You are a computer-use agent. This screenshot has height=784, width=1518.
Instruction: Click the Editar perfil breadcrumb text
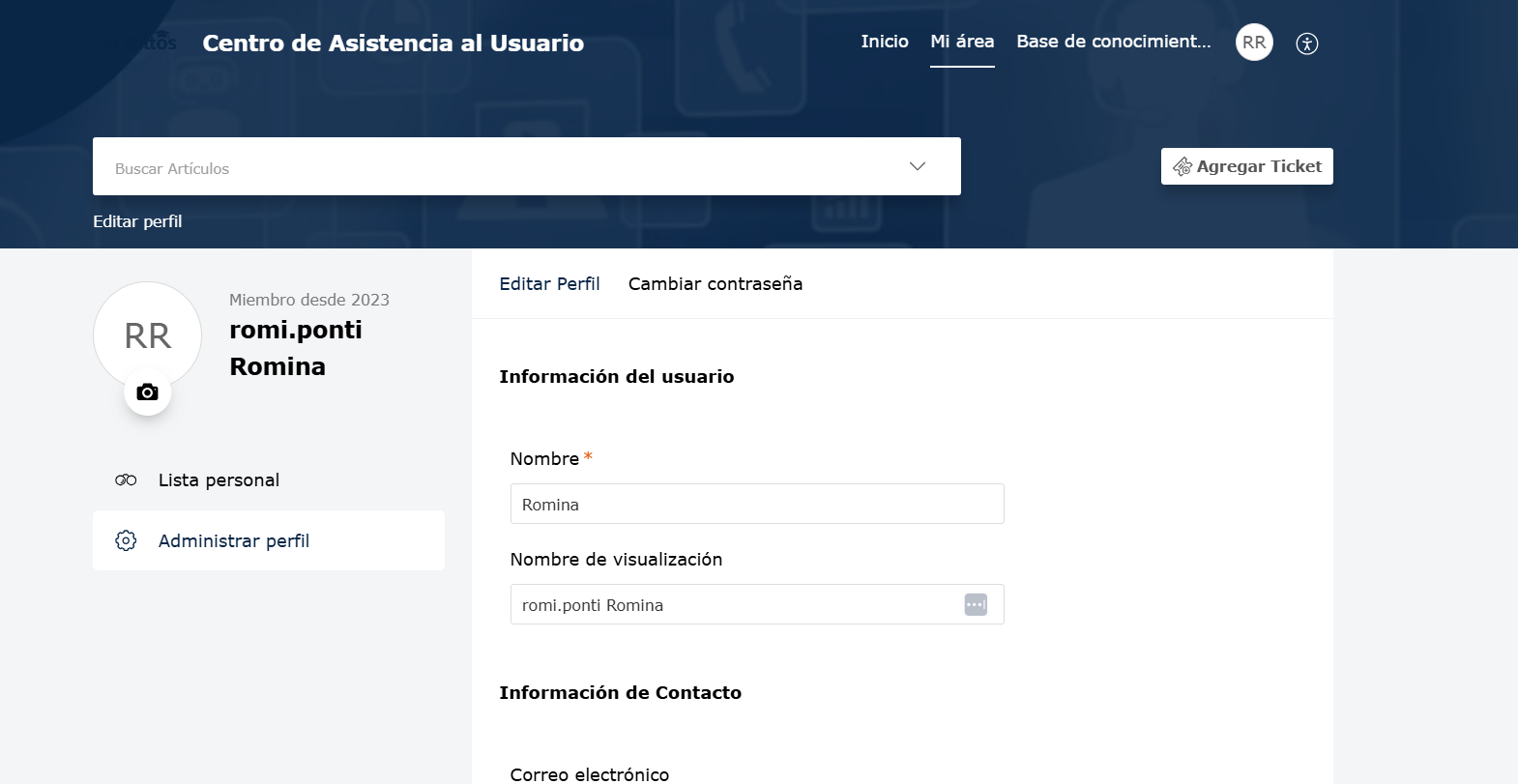137,221
